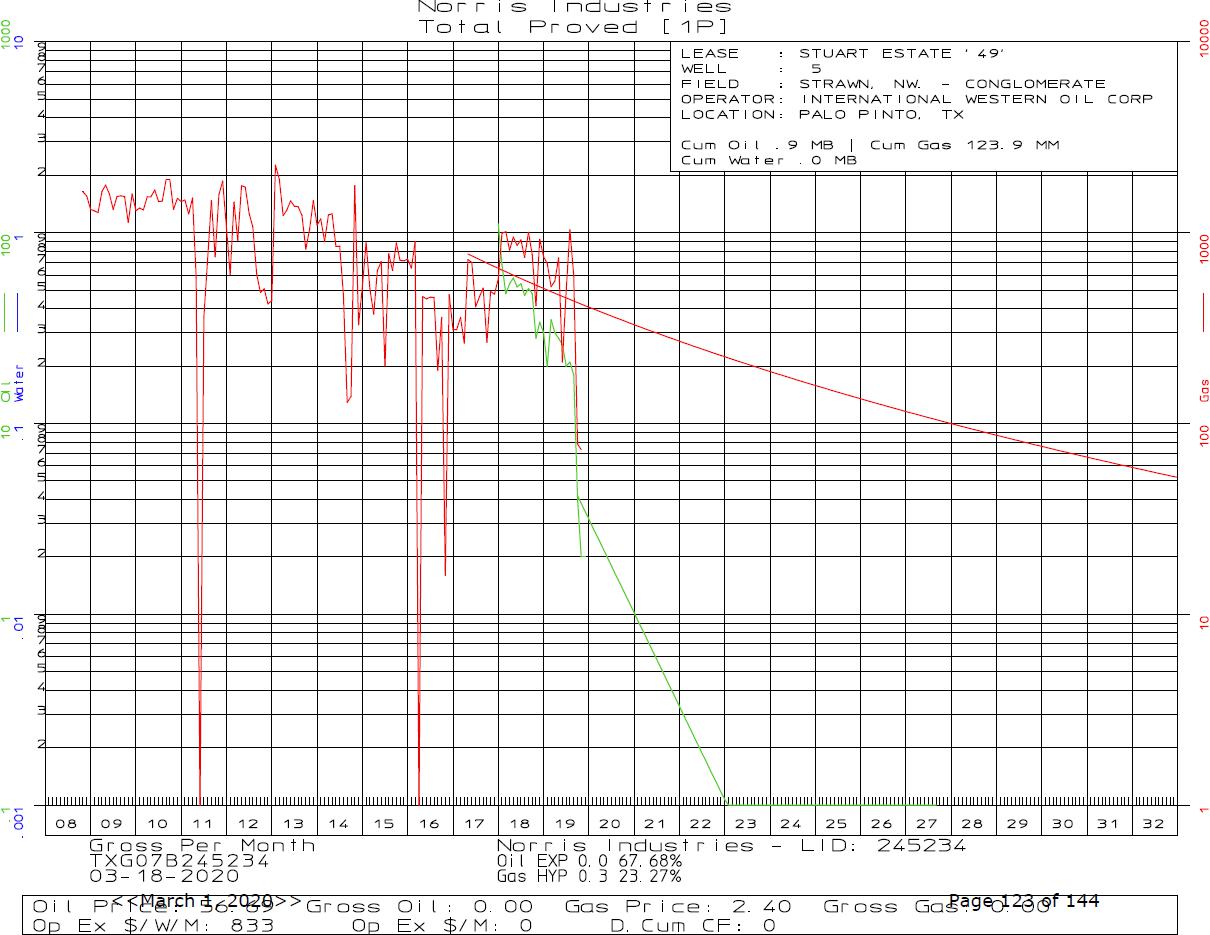The image size is (1210, 935).
Task: Click the green Oil legend label
Action: pos(7,390)
